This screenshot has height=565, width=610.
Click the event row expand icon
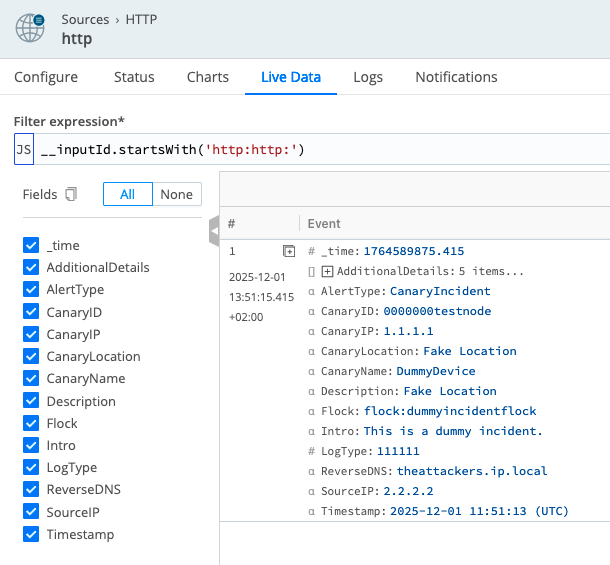click(289, 251)
